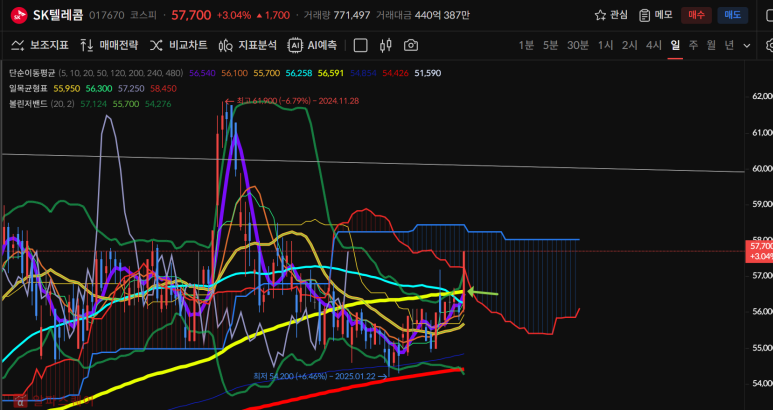Image resolution: width=773 pixels, height=410 pixels.
Task: Click the red 매수 buy button
Action: click(x=696, y=15)
